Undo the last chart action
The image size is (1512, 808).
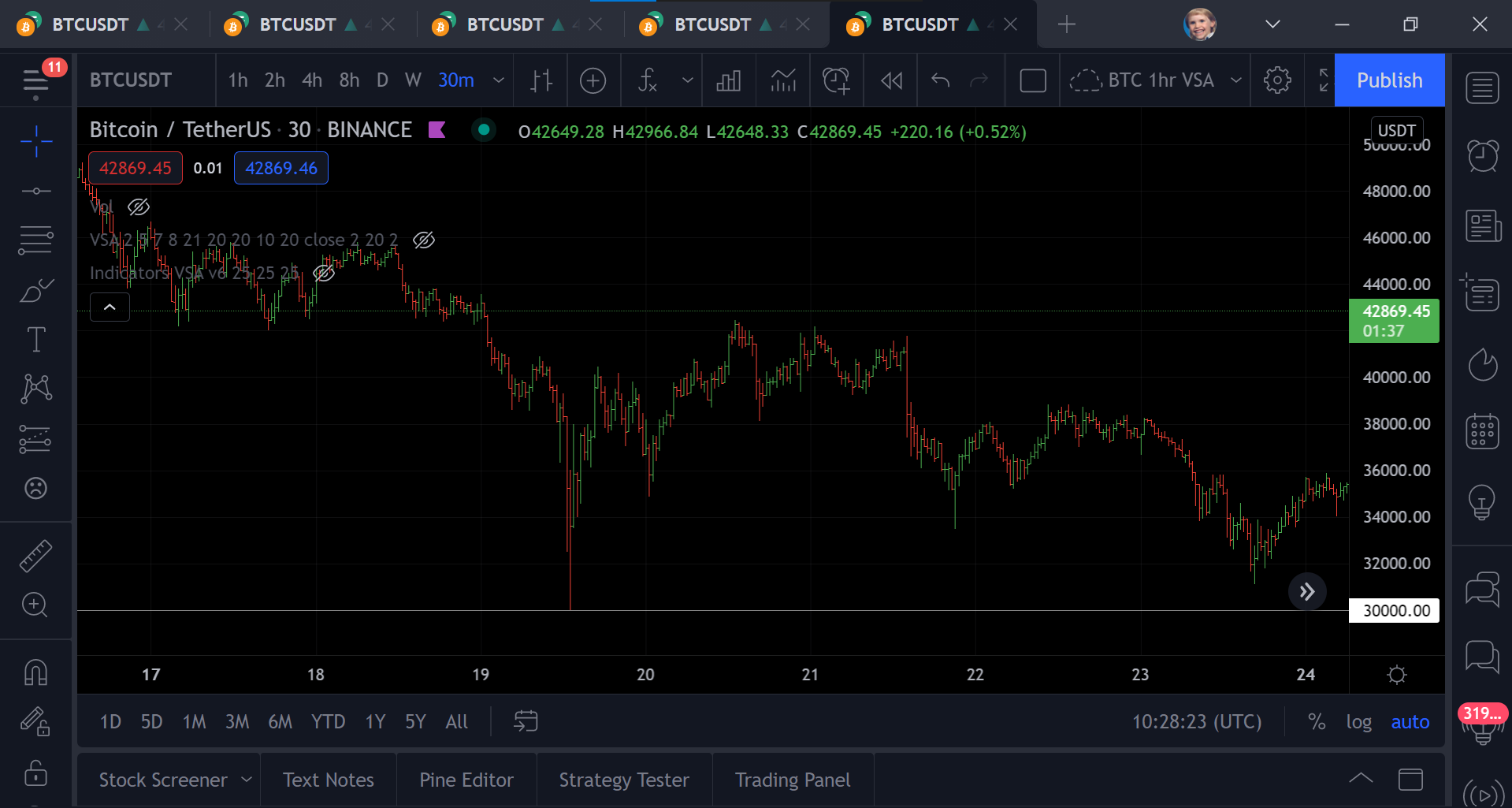point(941,80)
